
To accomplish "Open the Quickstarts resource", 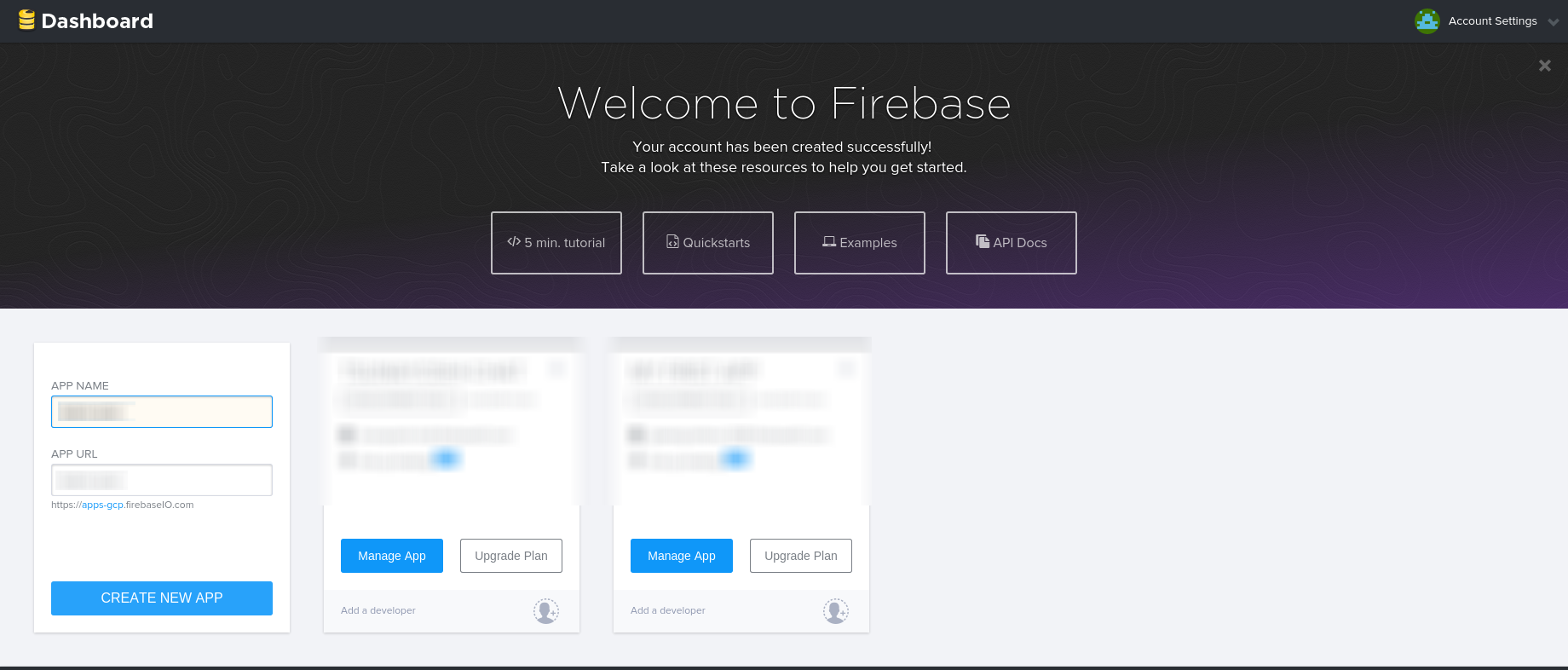I will point(708,243).
